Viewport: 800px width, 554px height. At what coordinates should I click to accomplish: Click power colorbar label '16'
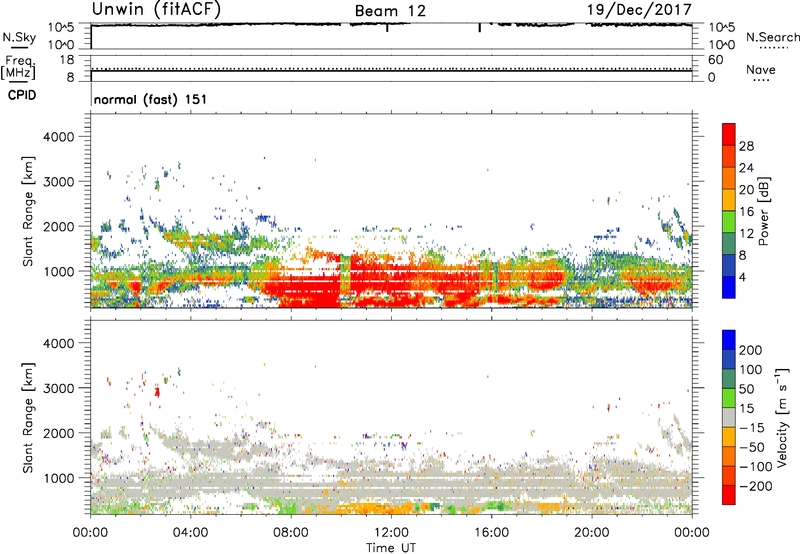tap(746, 211)
